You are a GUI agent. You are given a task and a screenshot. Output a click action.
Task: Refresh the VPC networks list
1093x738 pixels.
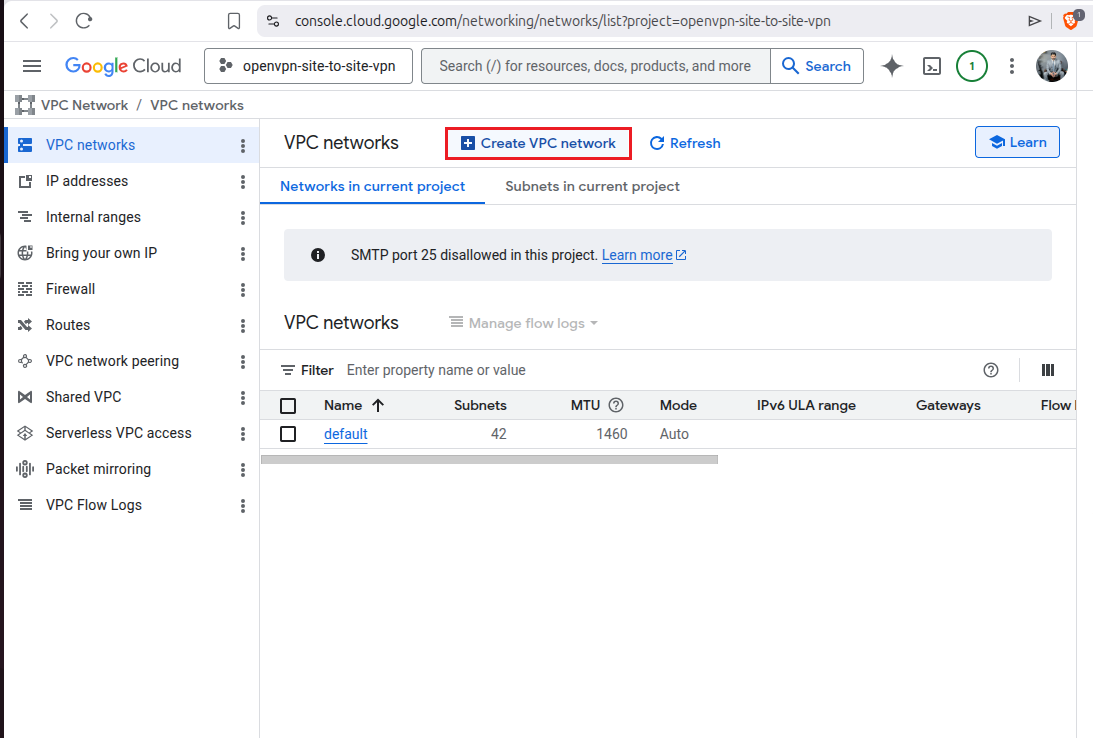(x=685, y=143)
